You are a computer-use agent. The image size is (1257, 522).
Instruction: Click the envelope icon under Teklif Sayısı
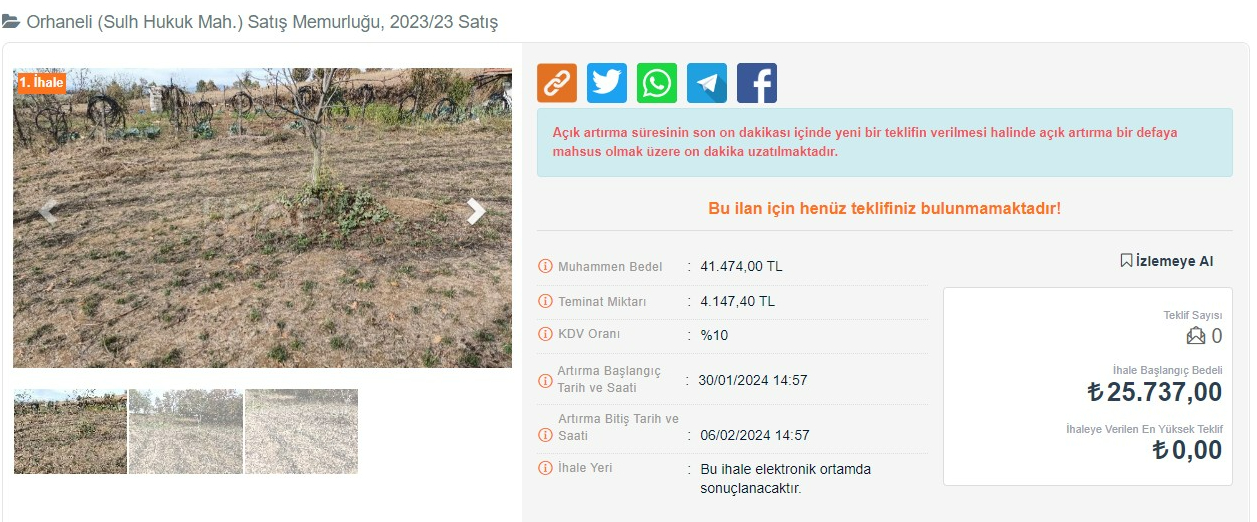1196,336
